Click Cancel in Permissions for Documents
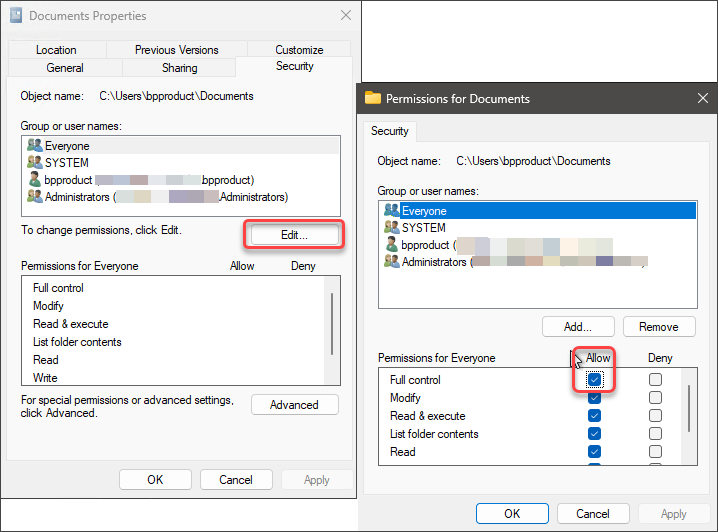Image resolution: width=718 pixels, height=532 pixels. 593,514
